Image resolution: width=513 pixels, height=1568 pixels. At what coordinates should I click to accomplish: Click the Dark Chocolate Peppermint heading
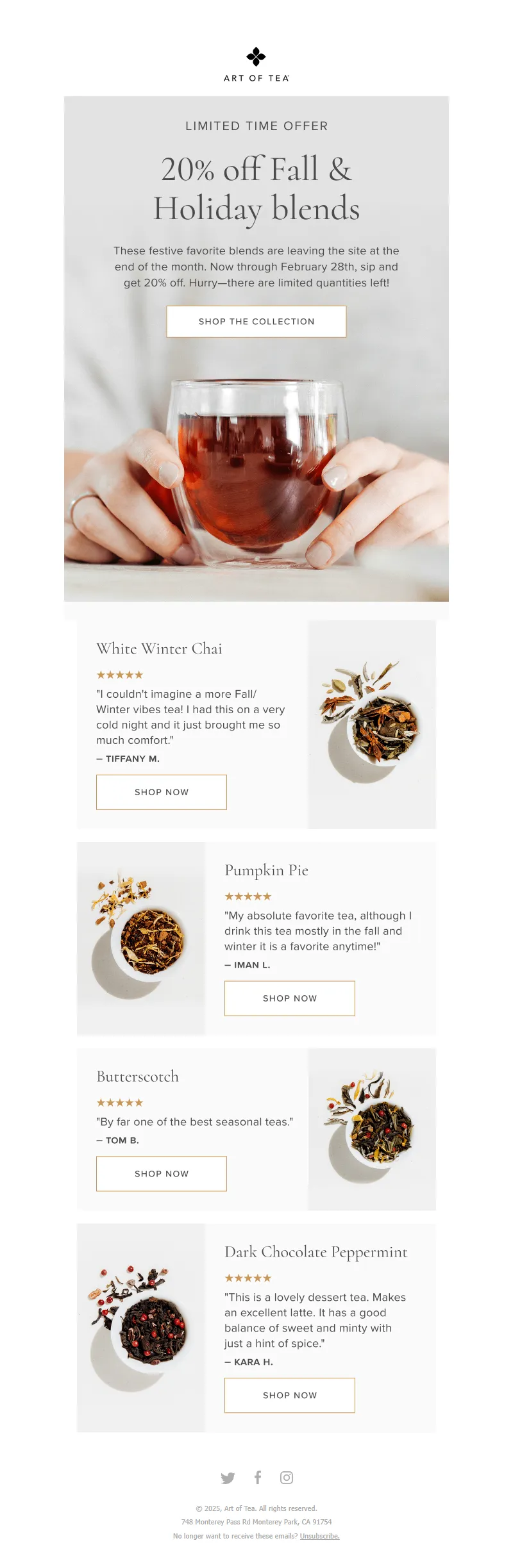pyautogui.click(x=316, y=1252)
